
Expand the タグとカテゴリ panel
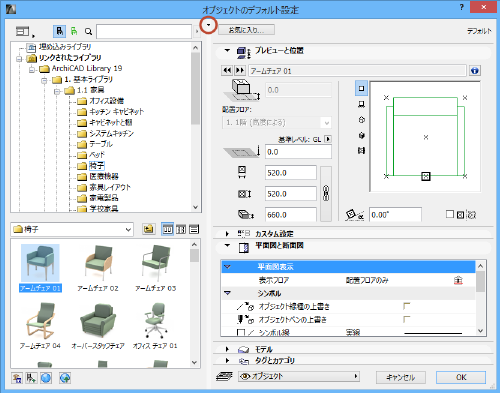coord(227,360)
